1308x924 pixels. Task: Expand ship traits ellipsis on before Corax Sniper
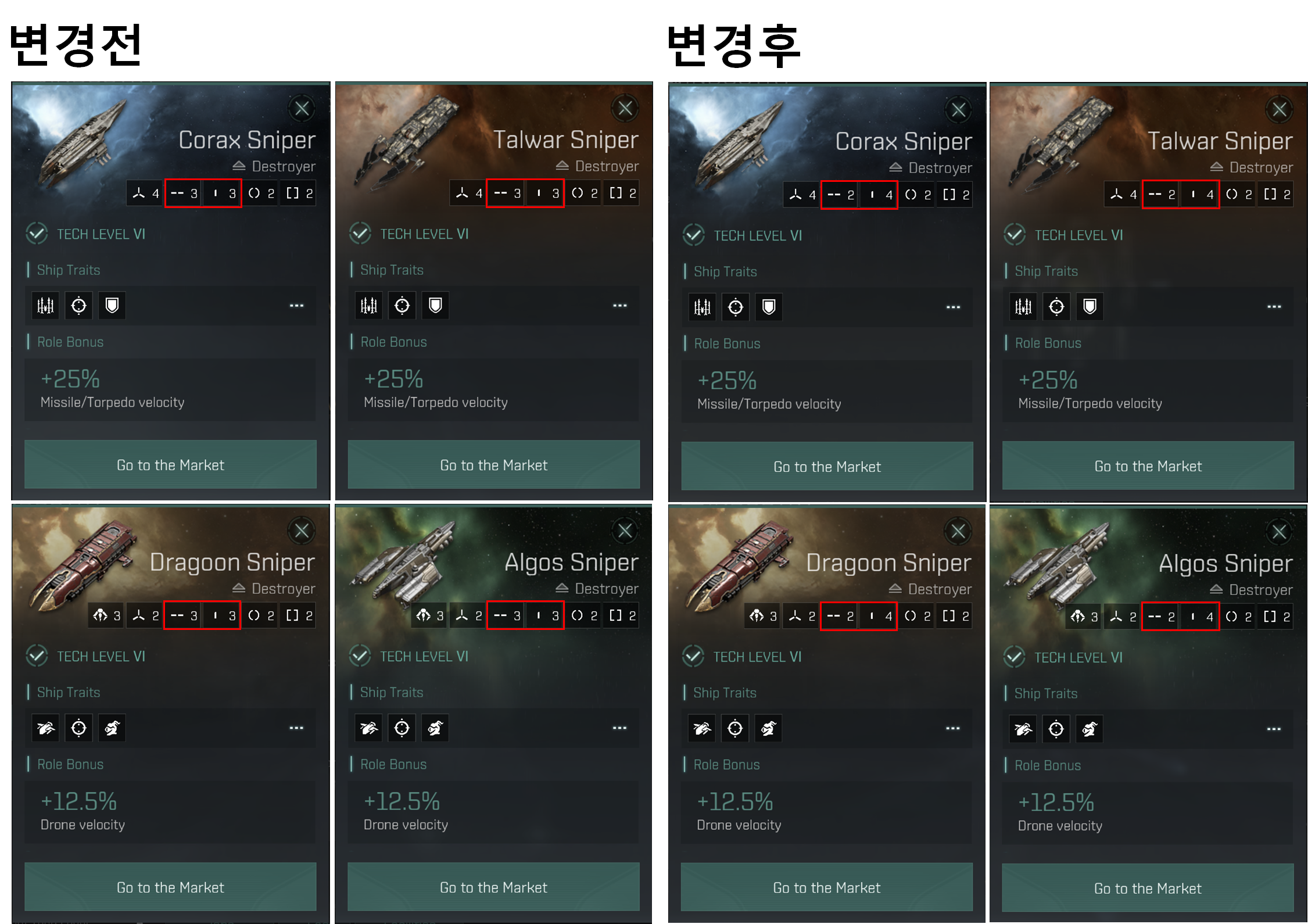pos(296,306)
